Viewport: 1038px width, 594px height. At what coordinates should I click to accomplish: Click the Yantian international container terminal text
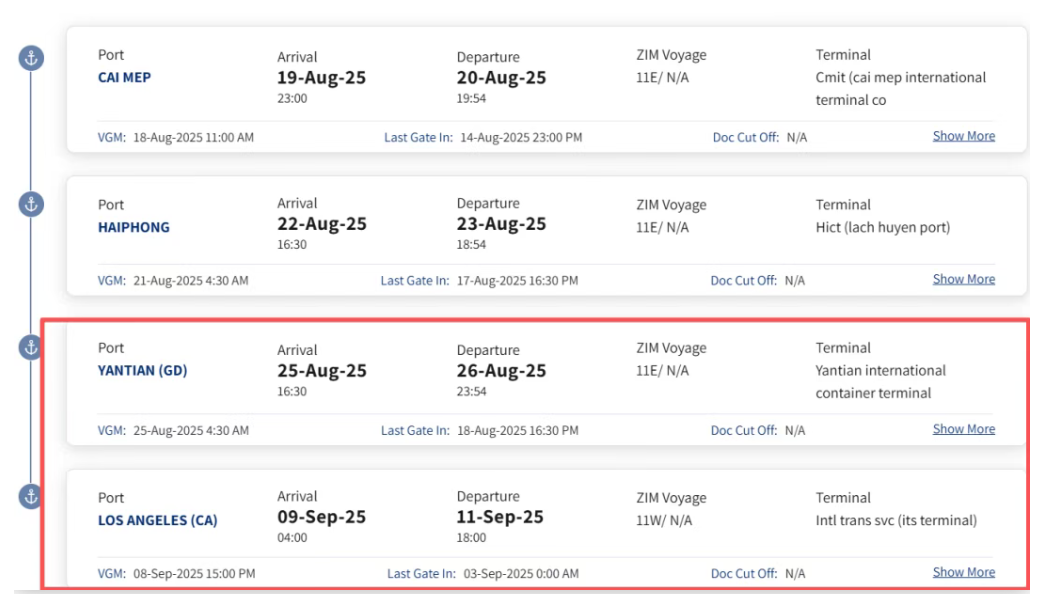click(x=880, y=381)
